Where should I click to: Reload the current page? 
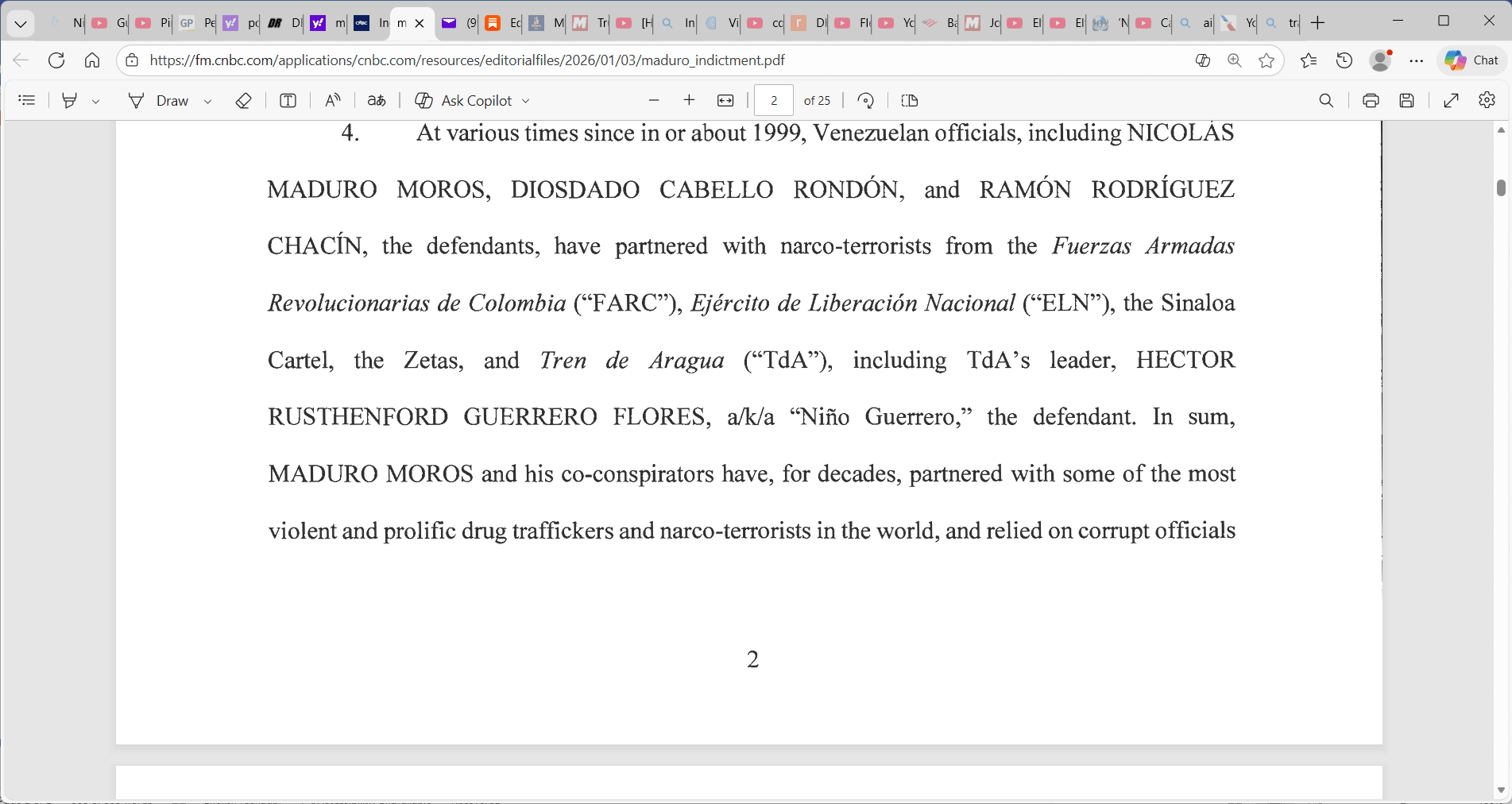pyautogui.click(x=56, y=60)
